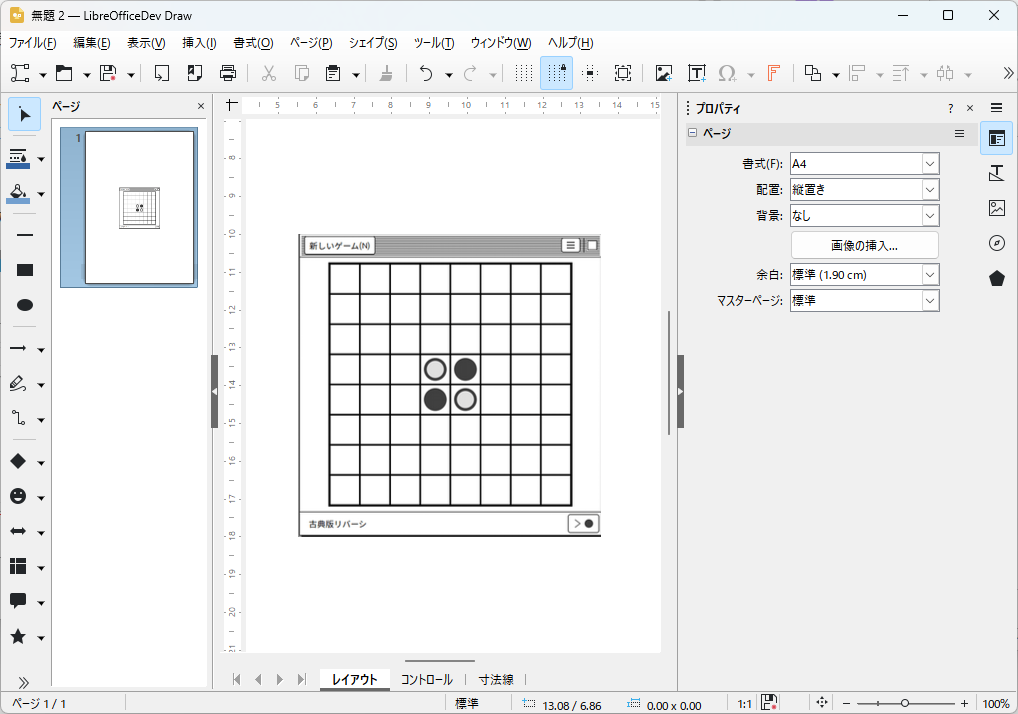
Task: Open the Styles sidebar deck icon
Action: click(x=997, y=173)
